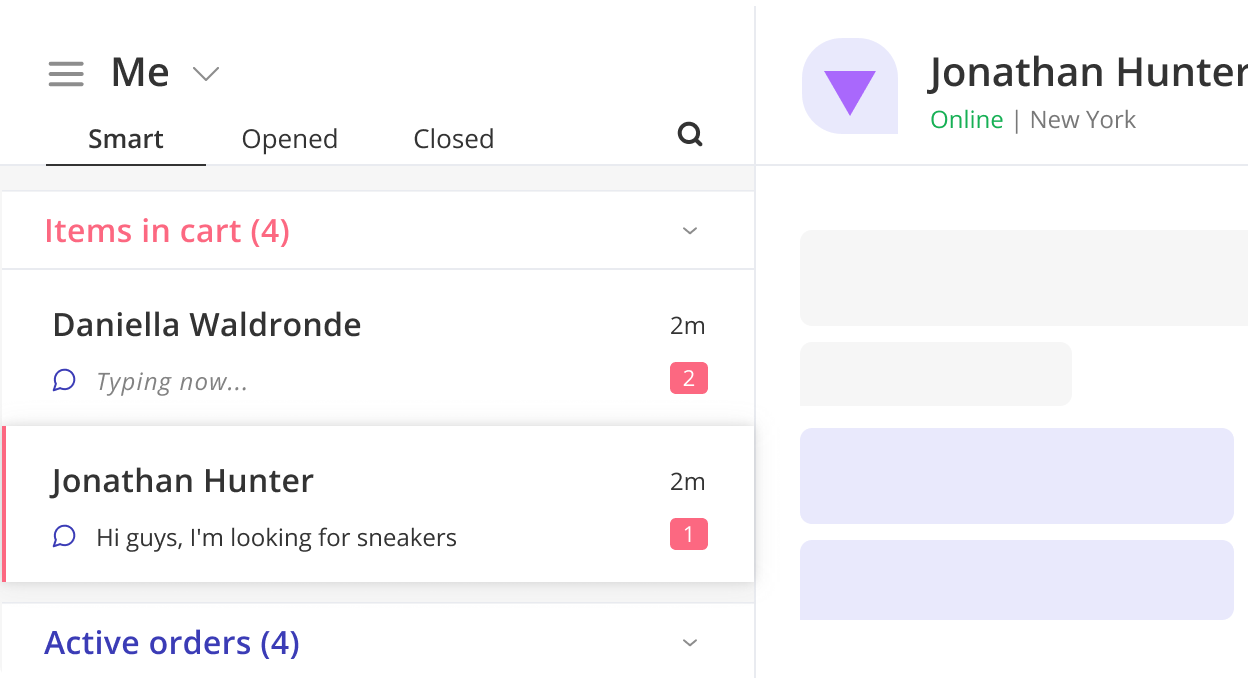The width and height of the screenshot is (1248, 678).
Task: Open Daniella Waldronde's conversation
Action: coord(378,348)
